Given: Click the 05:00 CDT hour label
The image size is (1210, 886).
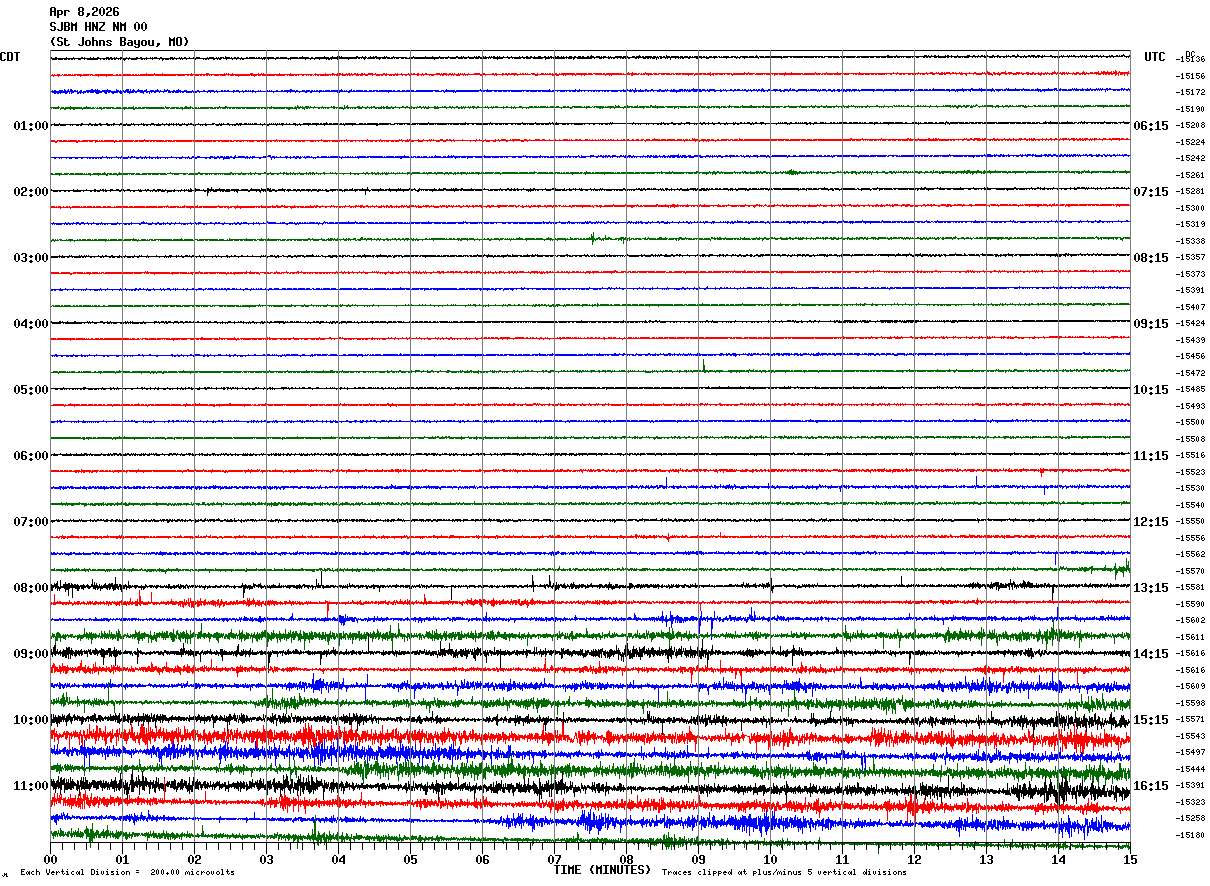Looking at the screenshot, I should [x=31, y=390].
